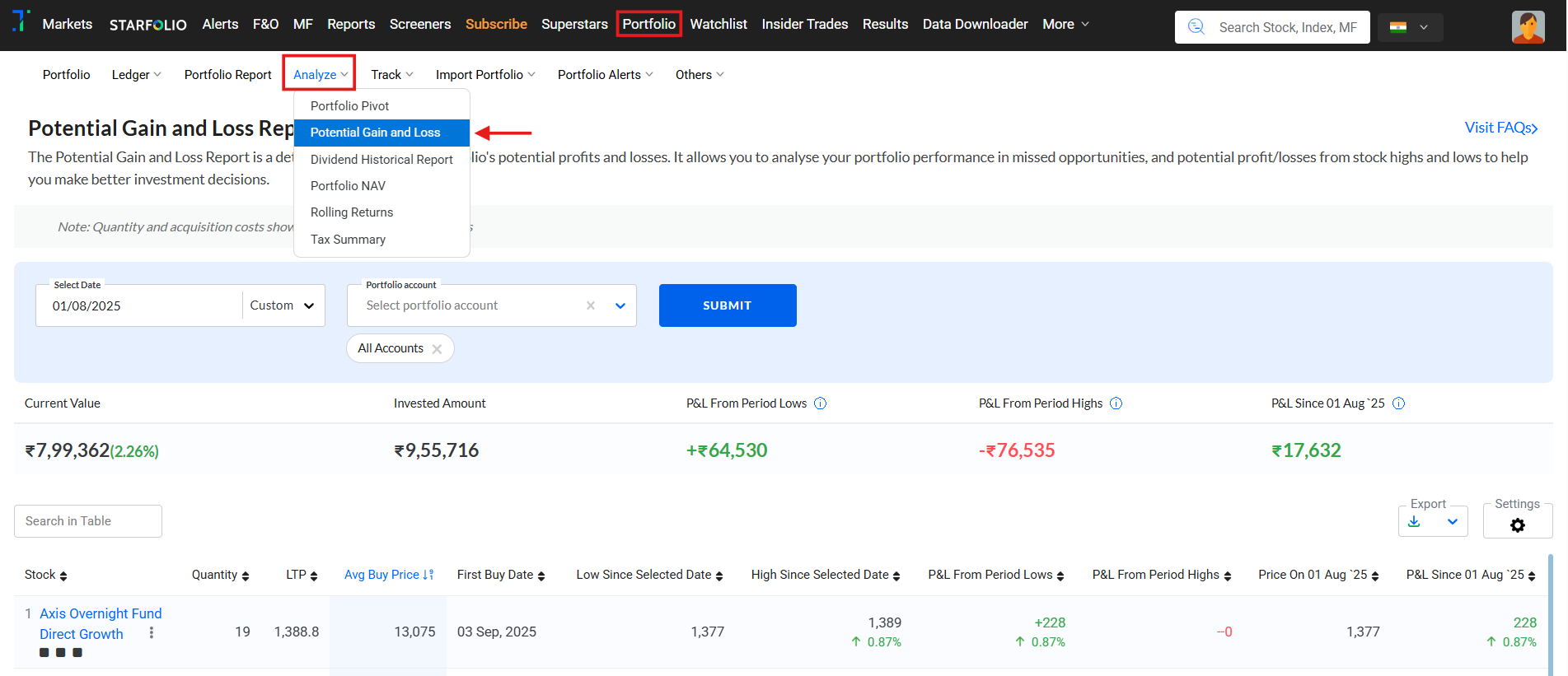1568x676 pixels.
Task: Click the Settings gear icon
Action: 1517,525
